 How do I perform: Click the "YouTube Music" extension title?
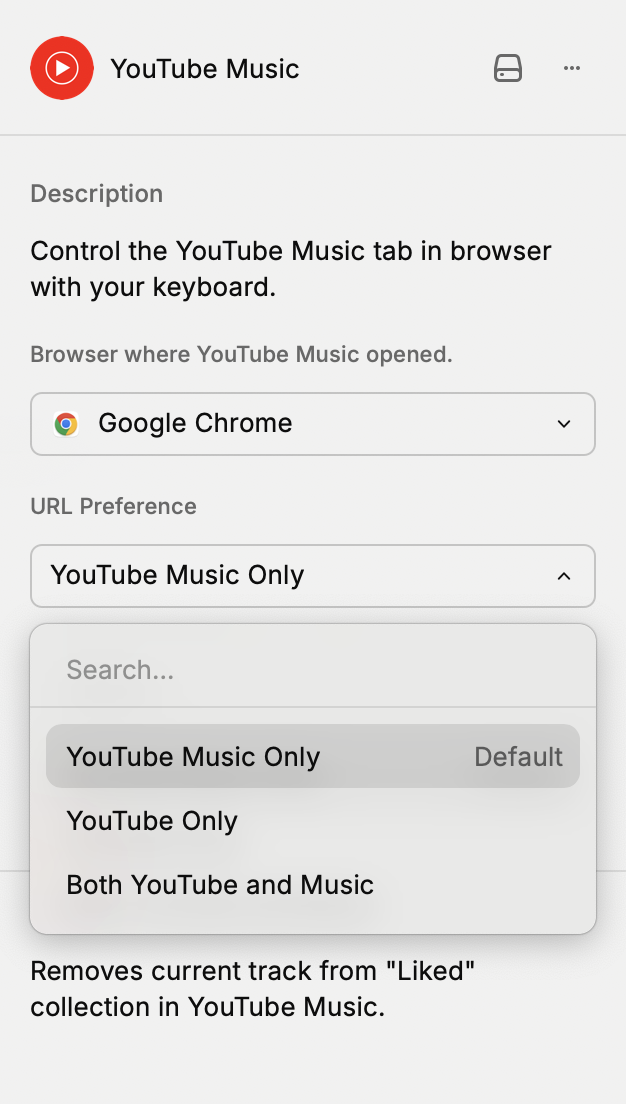[205, 69]
